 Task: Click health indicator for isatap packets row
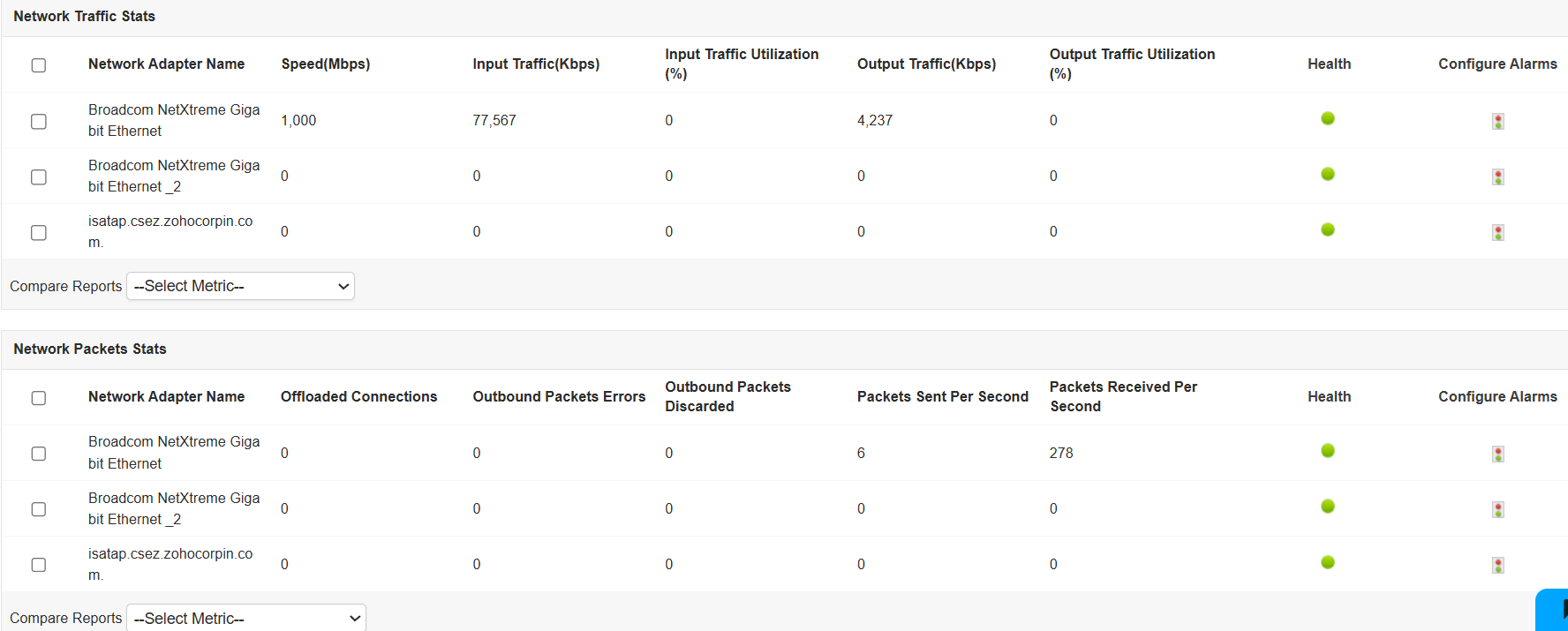tap(1328, 562)
